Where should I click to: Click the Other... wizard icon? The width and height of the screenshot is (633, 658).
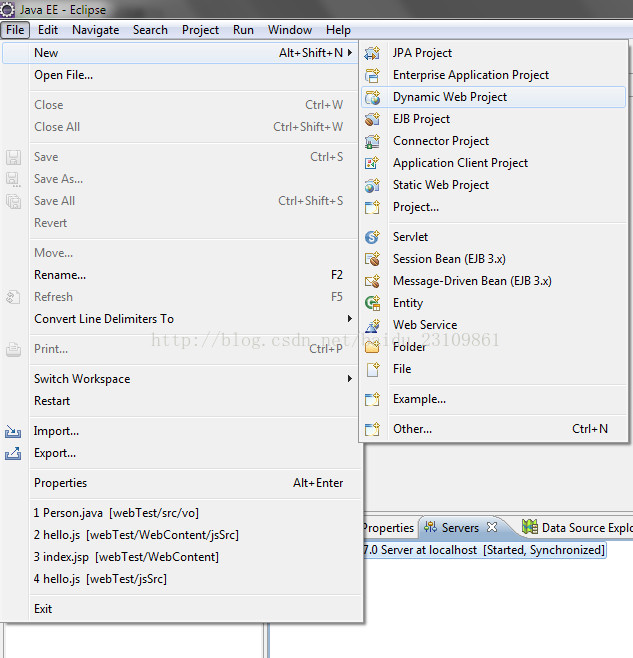372,429
